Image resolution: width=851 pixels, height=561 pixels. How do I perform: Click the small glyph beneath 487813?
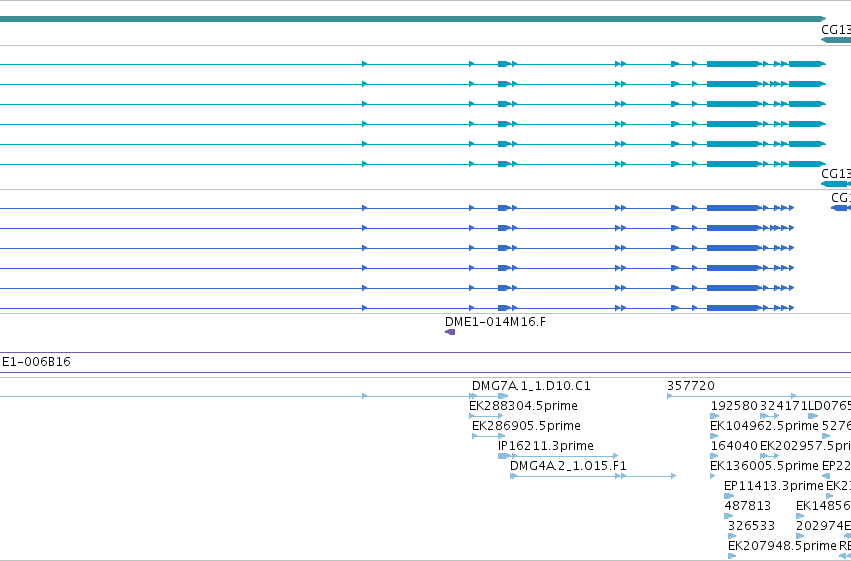tap(728, 516)
